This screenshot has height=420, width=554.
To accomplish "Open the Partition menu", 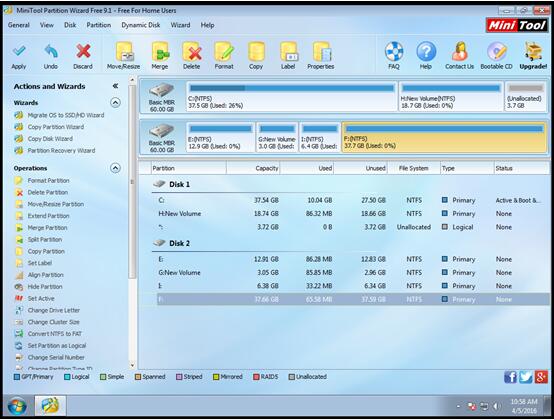I will tap(99, 25).
